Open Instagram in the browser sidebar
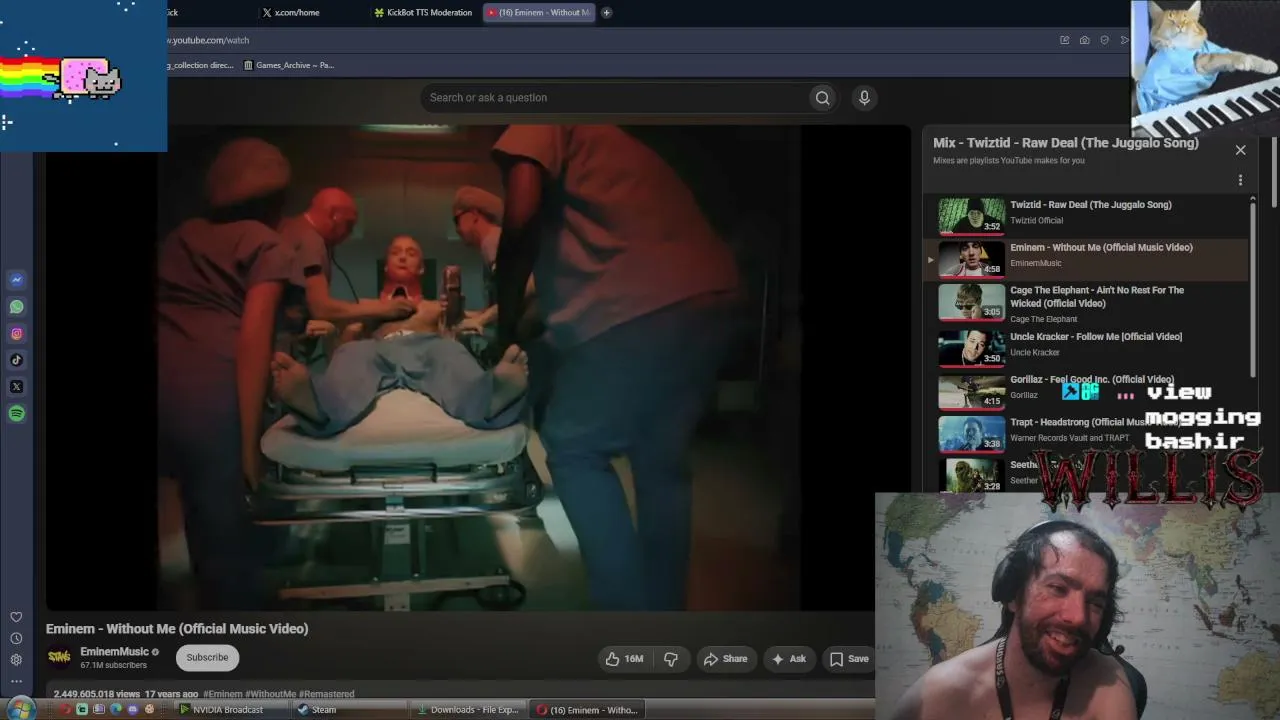 (16, 334)
